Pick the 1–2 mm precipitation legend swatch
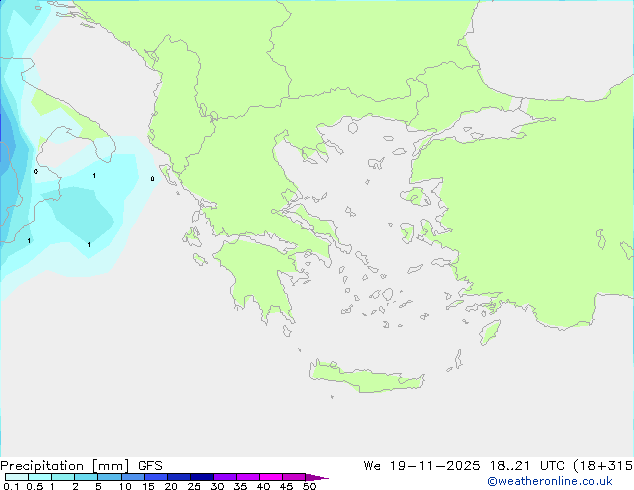 [x=63, y=477]
